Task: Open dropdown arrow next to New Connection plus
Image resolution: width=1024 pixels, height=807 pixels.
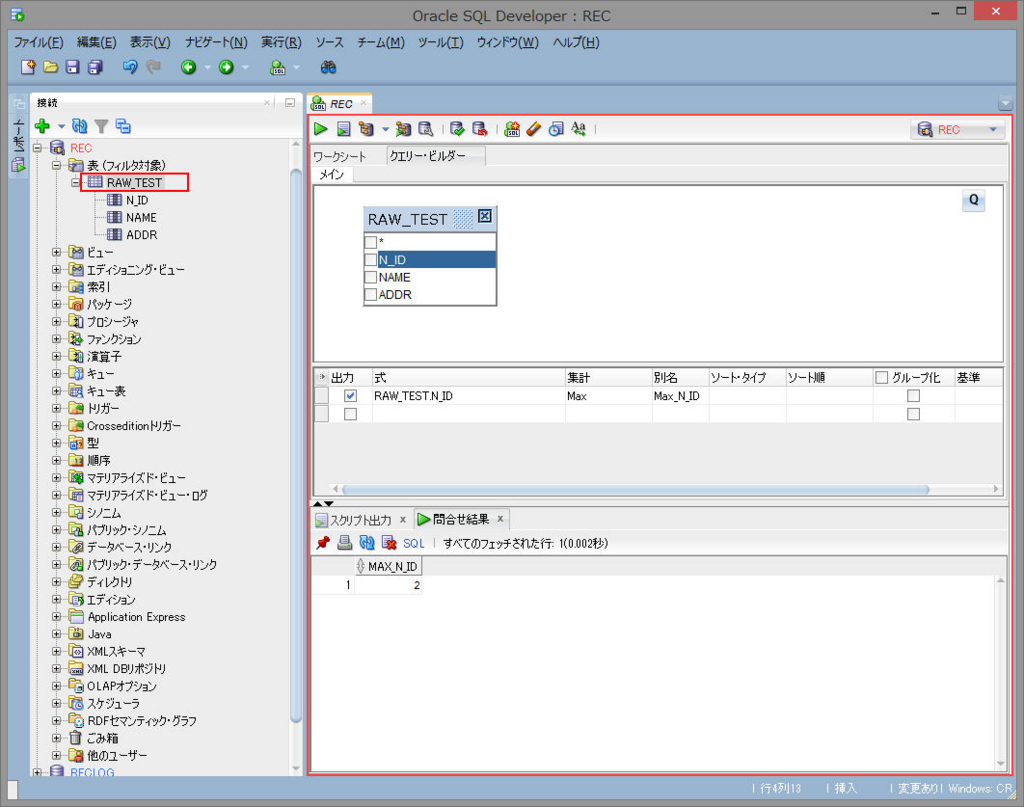Action: tap(61, 126)
